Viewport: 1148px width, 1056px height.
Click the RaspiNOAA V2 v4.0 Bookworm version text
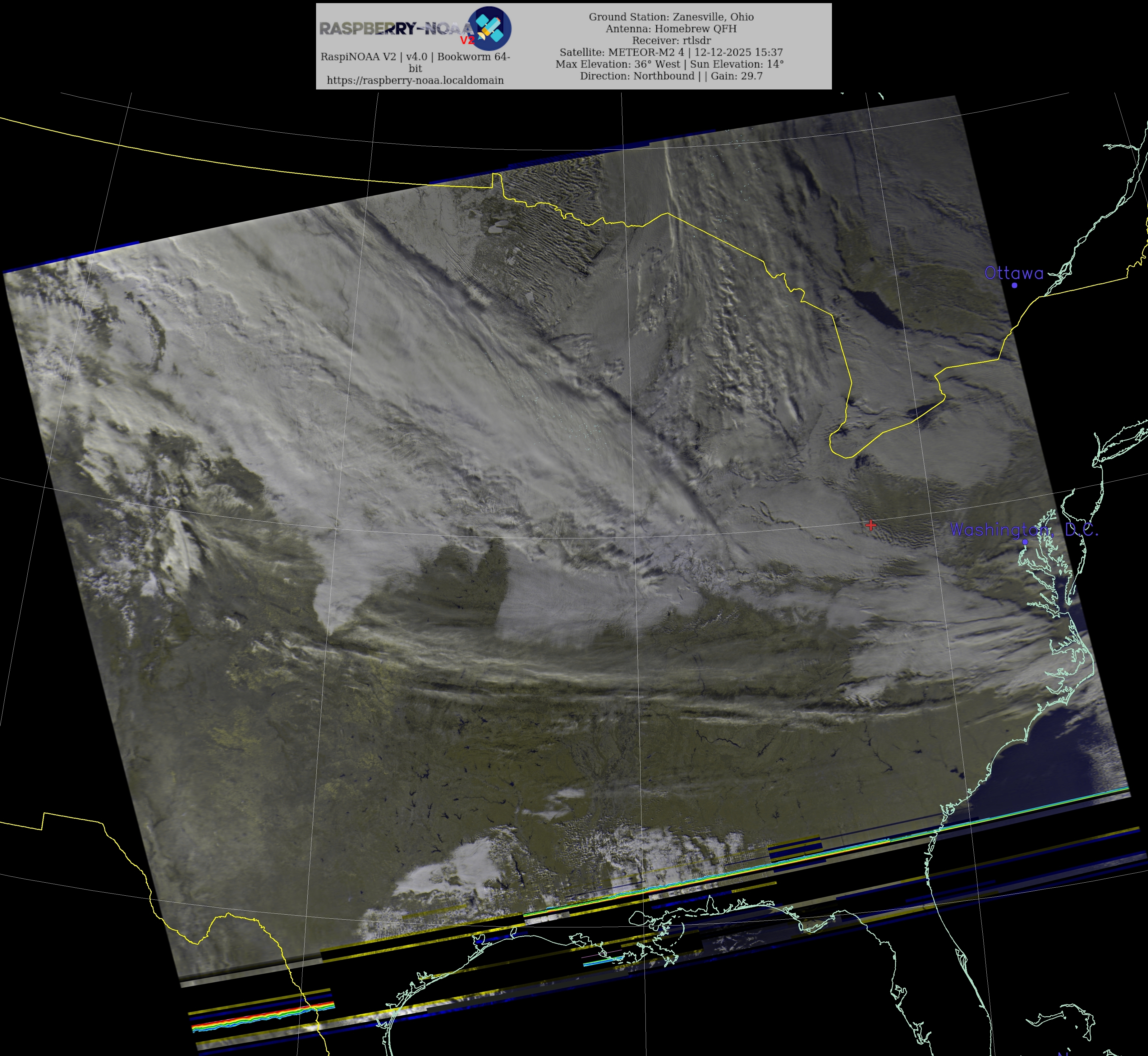[x=415, y=57]
